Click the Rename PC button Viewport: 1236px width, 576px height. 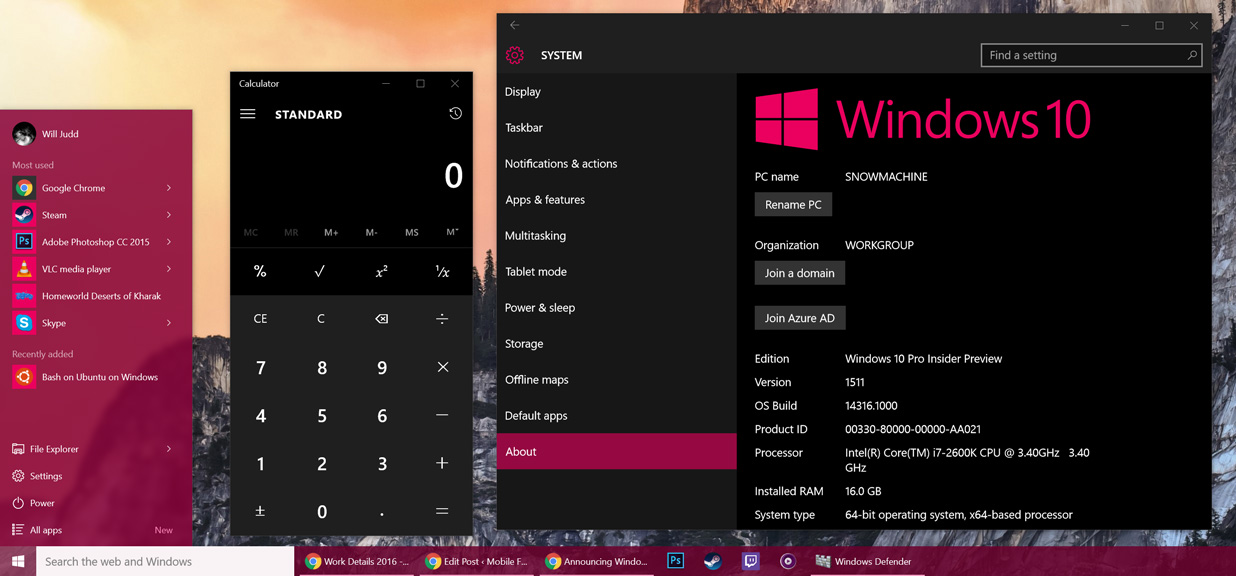coord(793,204)
